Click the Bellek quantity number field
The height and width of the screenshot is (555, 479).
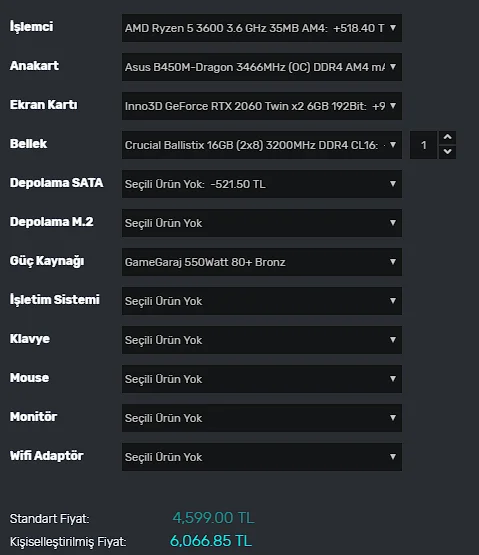click(x=423, y=145)
